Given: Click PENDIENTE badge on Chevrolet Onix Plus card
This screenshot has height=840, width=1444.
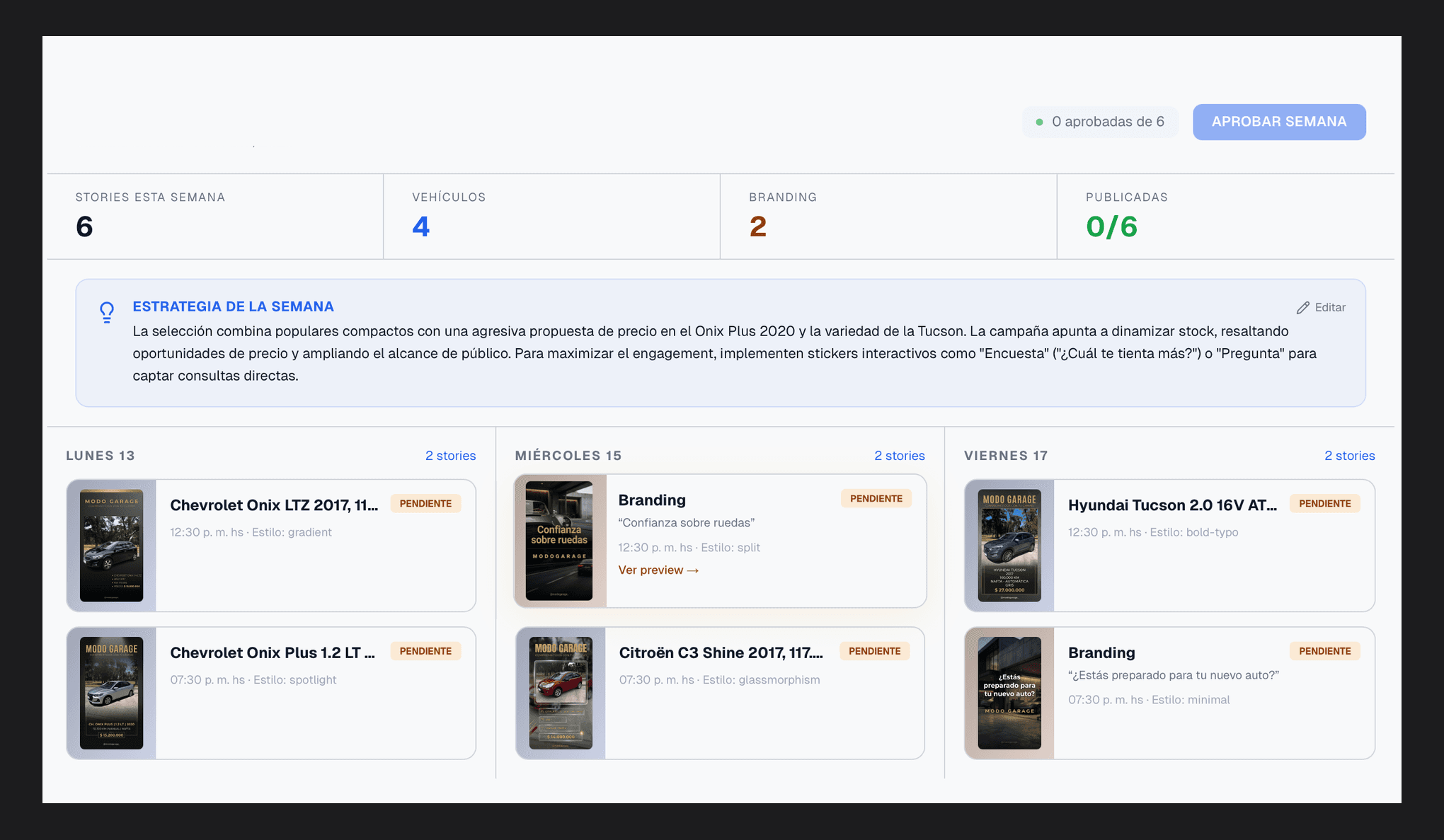Looking at the screenshot, I should pos(425,651).
